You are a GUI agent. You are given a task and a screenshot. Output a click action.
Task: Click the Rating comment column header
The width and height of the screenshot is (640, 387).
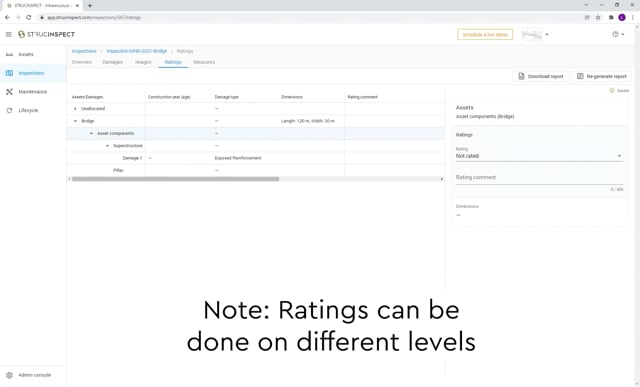pyautogui.click(x=362, y=97)
